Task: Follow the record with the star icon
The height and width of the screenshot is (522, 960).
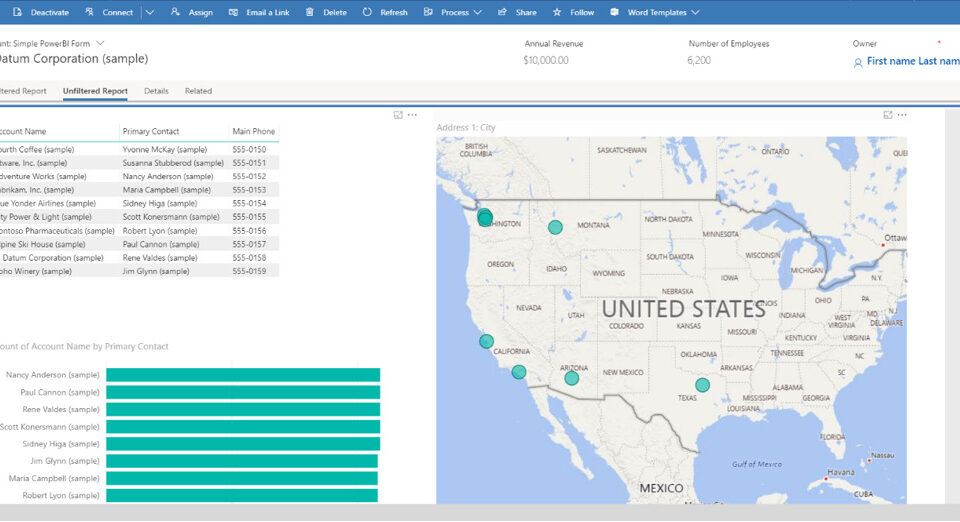Action: coord(557,12)
